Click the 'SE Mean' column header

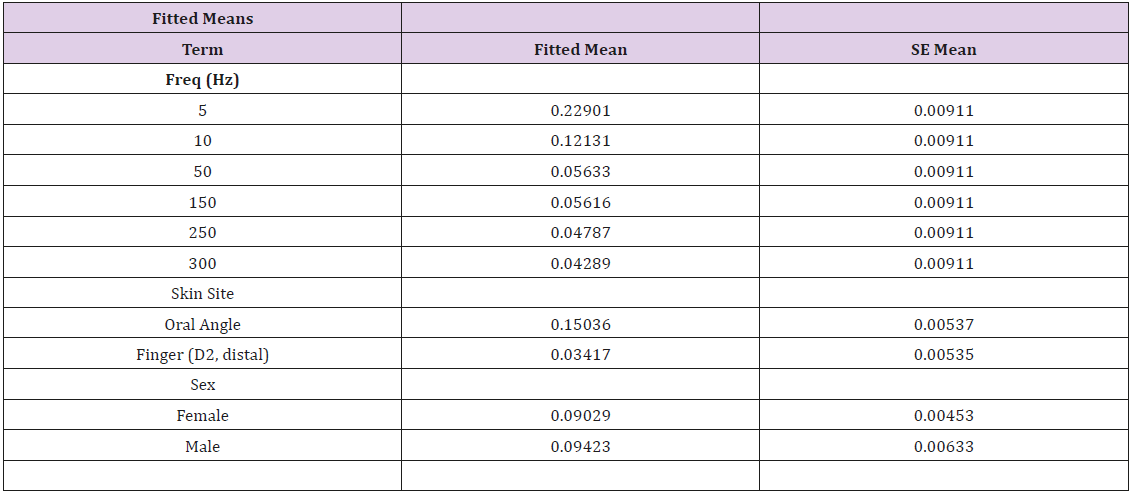[x=943, y=49]
